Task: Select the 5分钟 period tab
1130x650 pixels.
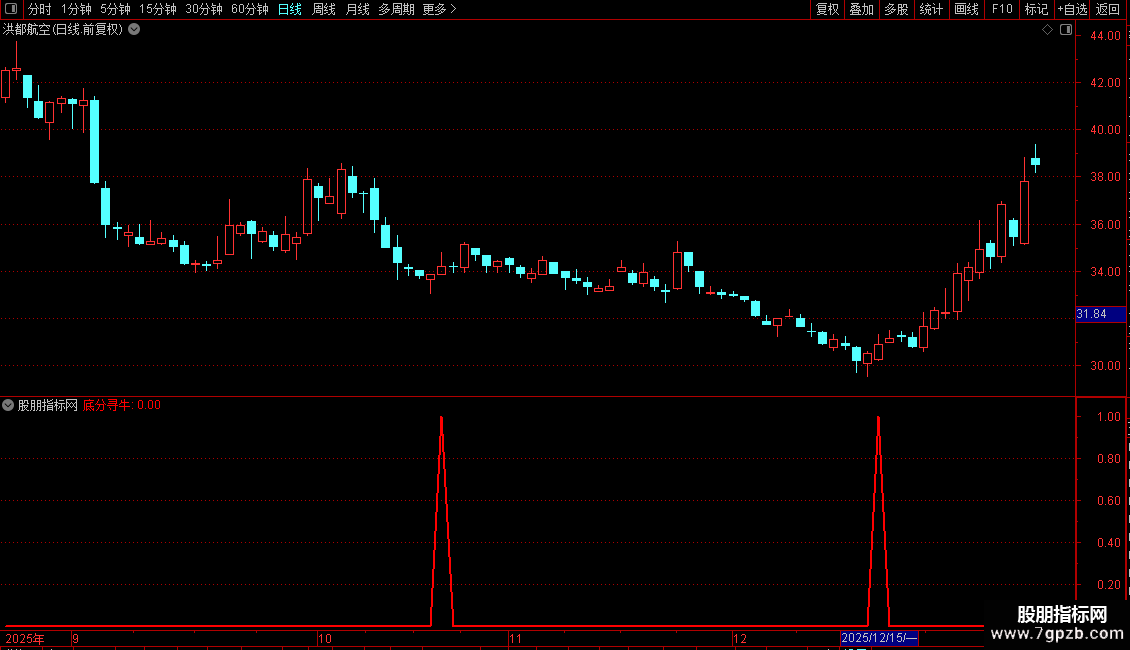Action: pos(115,9)
